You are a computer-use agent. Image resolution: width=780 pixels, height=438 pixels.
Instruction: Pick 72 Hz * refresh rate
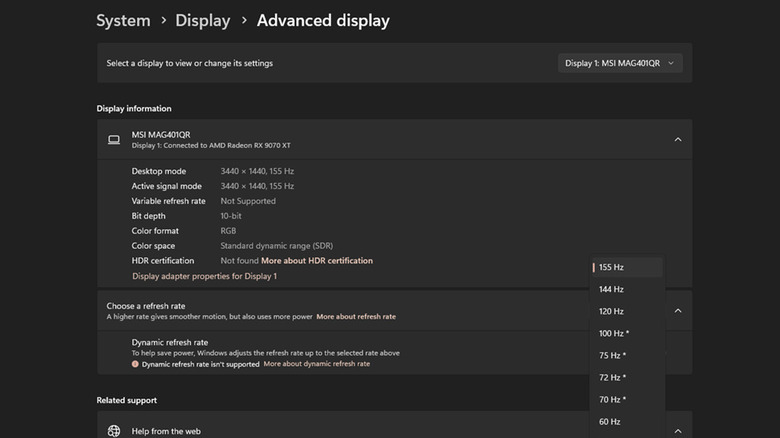[627, 377]
